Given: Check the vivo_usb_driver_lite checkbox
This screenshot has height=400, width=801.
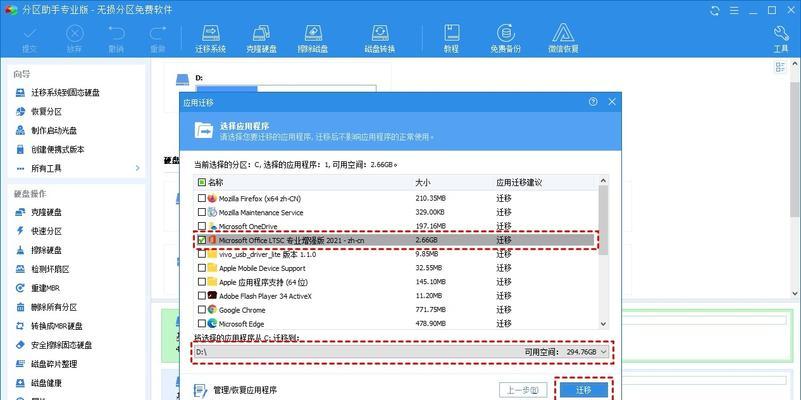Looking at the screenshot, I should [202, 254].
